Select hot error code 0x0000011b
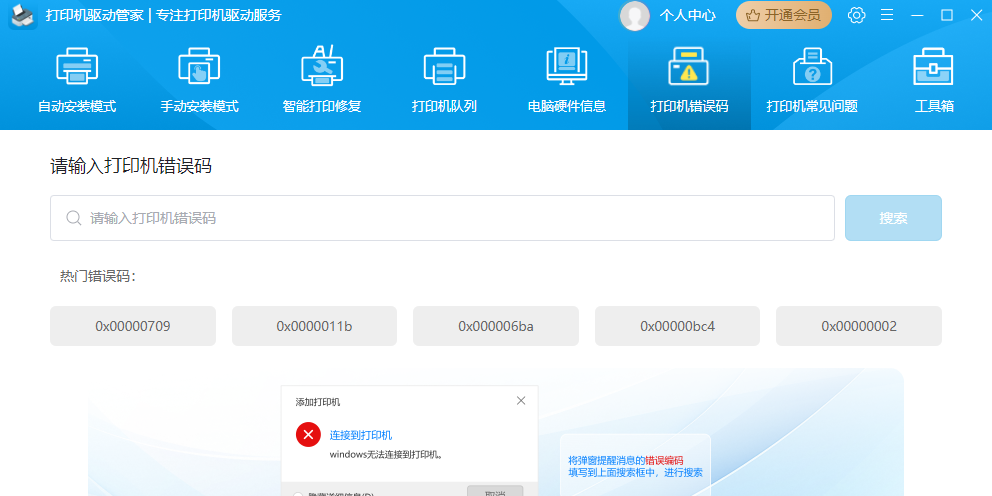 (x=314, y=326)
